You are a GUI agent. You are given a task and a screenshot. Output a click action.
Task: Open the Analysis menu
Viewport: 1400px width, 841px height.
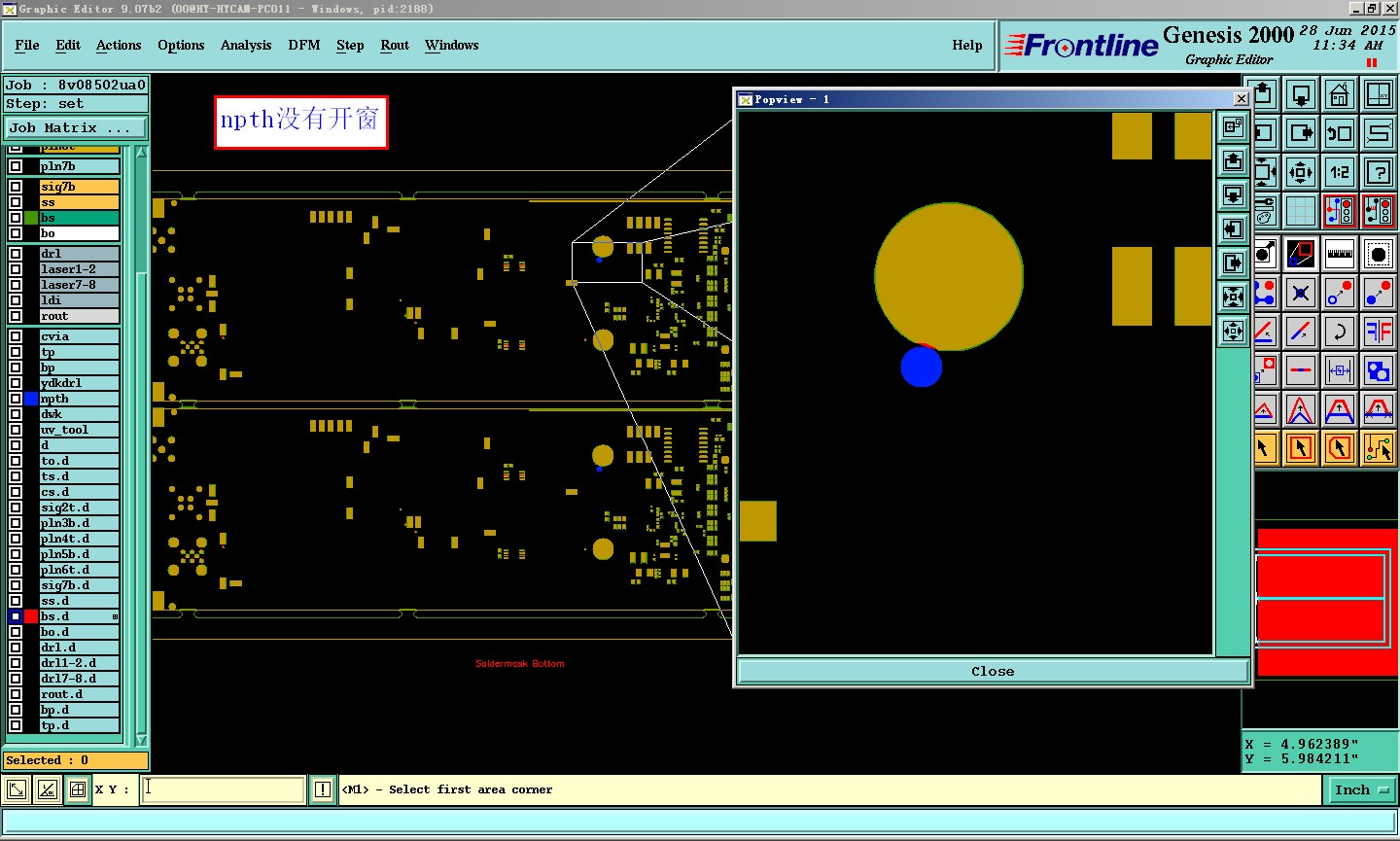[x=246, y=45]
